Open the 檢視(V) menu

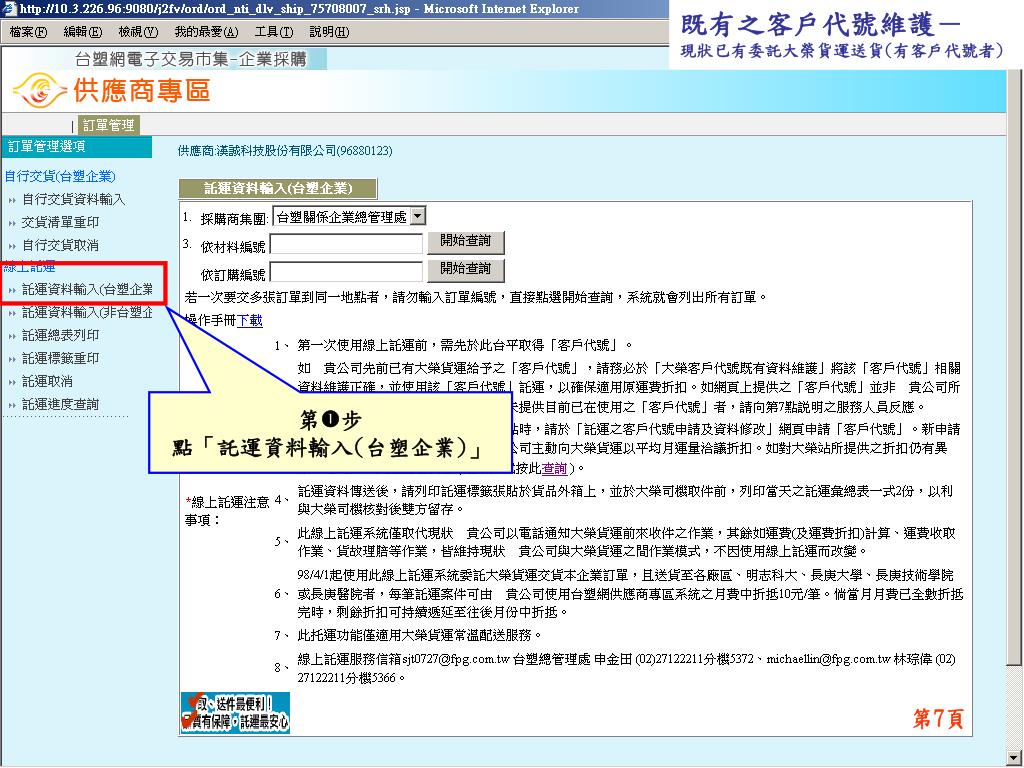click(x=138, y=31)
